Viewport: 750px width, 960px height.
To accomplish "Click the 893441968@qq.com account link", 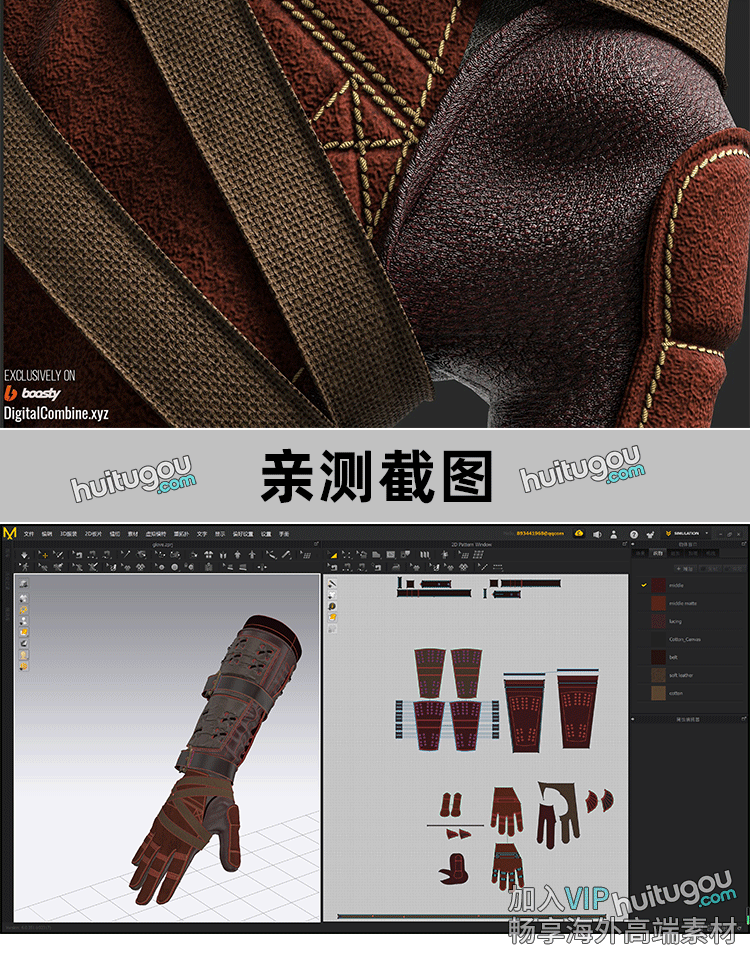I will [540, 533].
